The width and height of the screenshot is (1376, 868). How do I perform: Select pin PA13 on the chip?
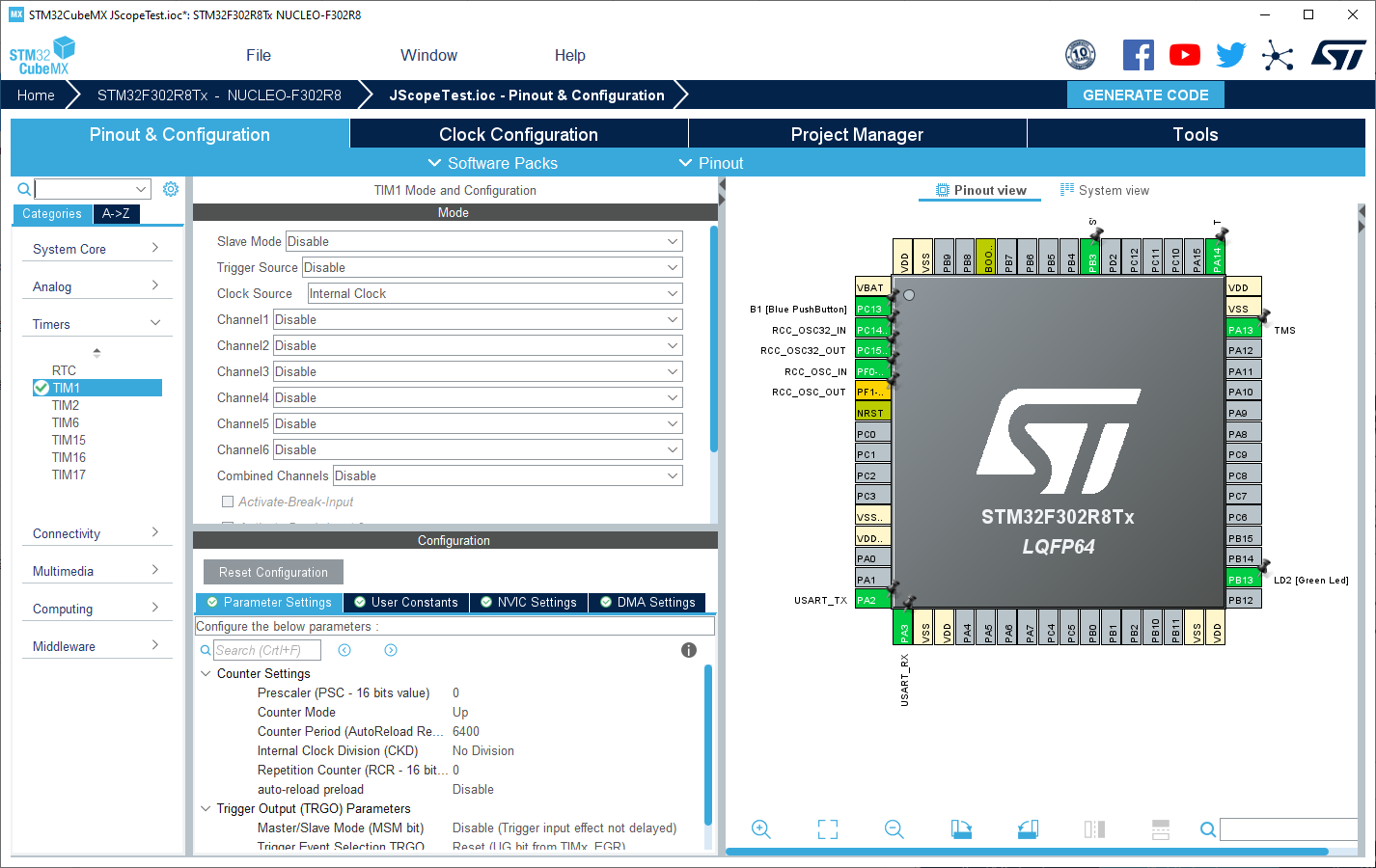coord(1244,330)
